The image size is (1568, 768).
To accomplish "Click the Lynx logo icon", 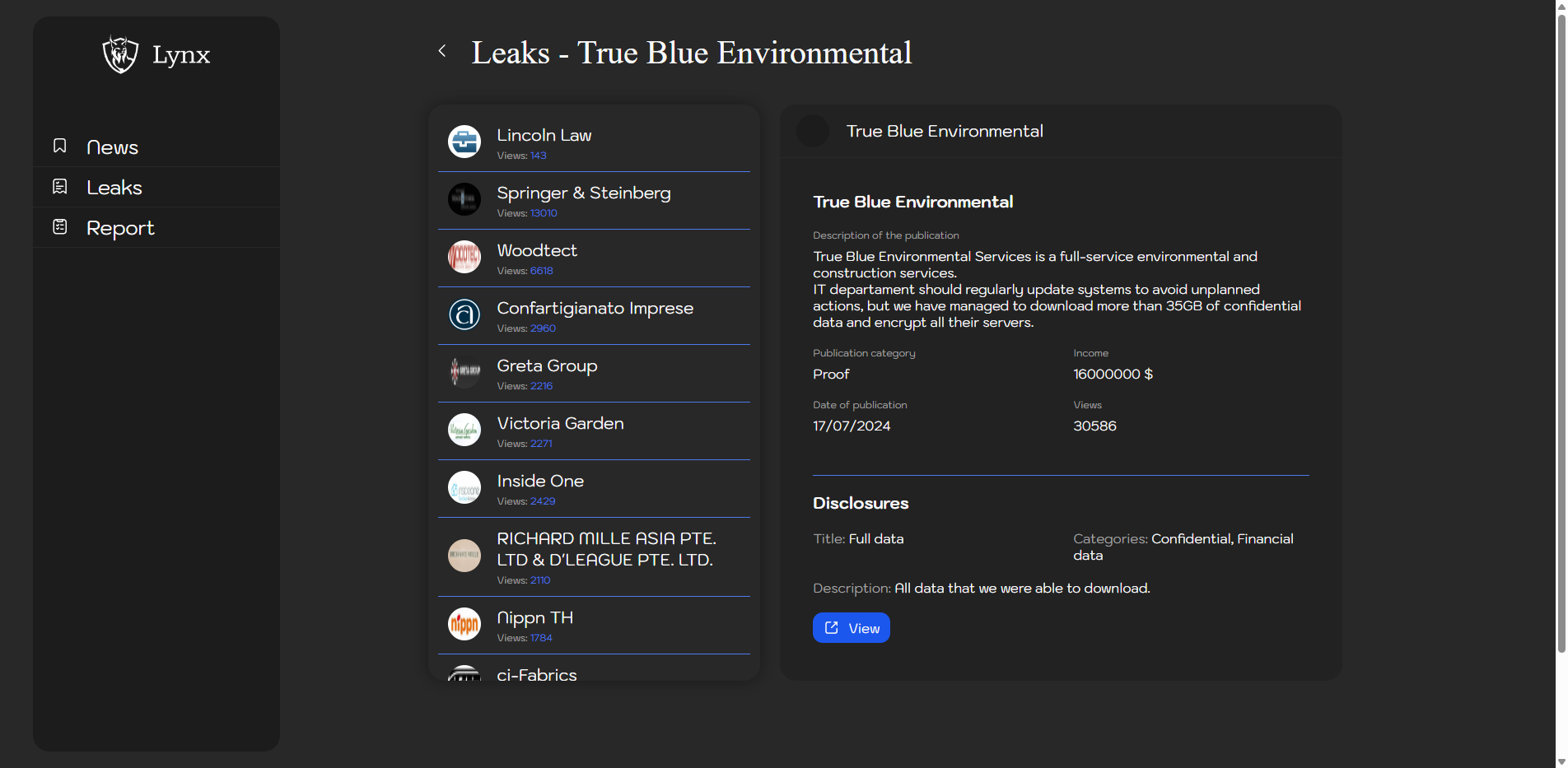I will (x=120, y=54).
